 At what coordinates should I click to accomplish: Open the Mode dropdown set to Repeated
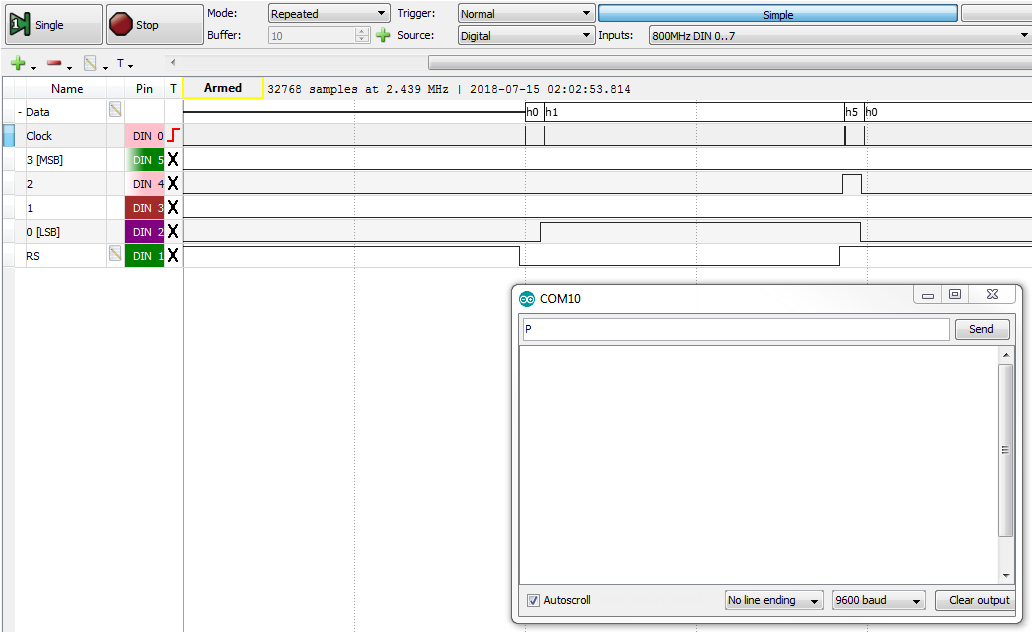329,13
